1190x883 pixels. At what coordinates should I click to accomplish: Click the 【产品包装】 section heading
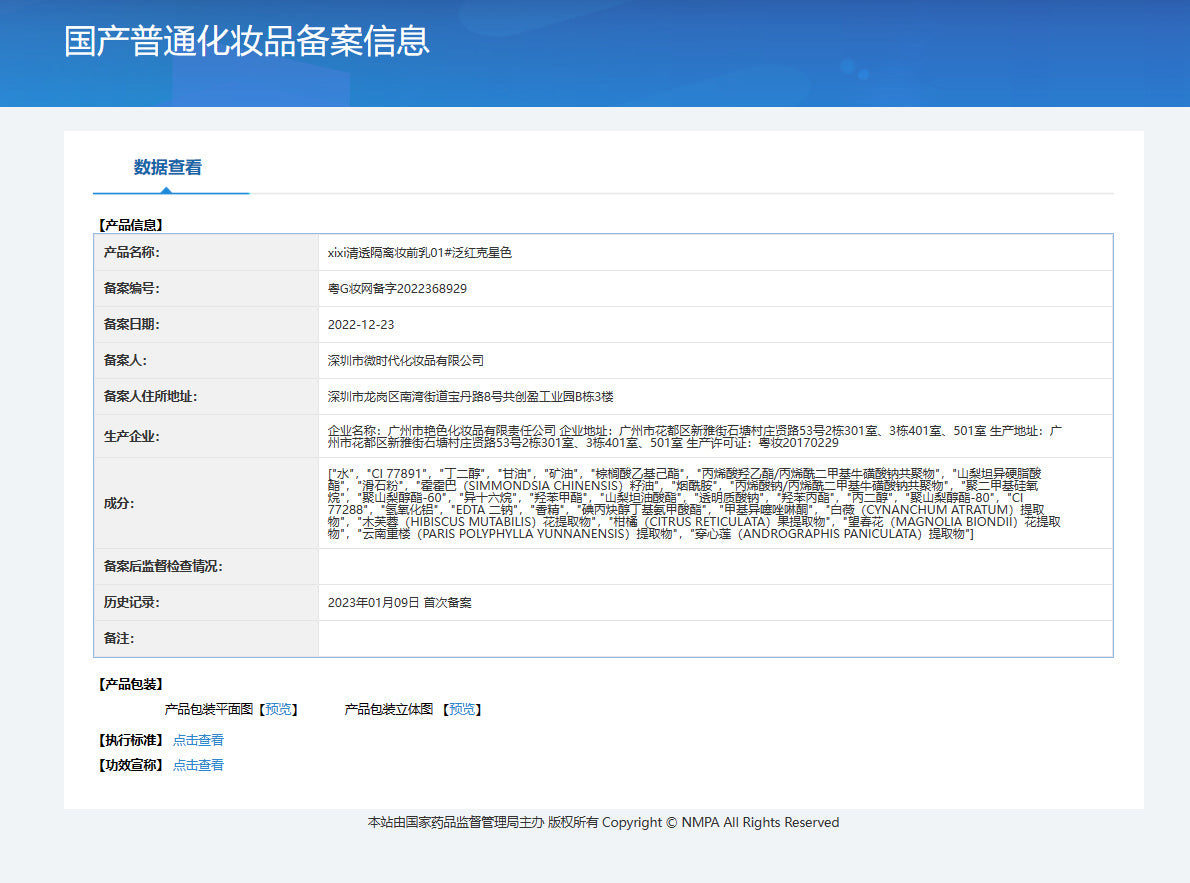pyautogui.click(x=130, y=684)
